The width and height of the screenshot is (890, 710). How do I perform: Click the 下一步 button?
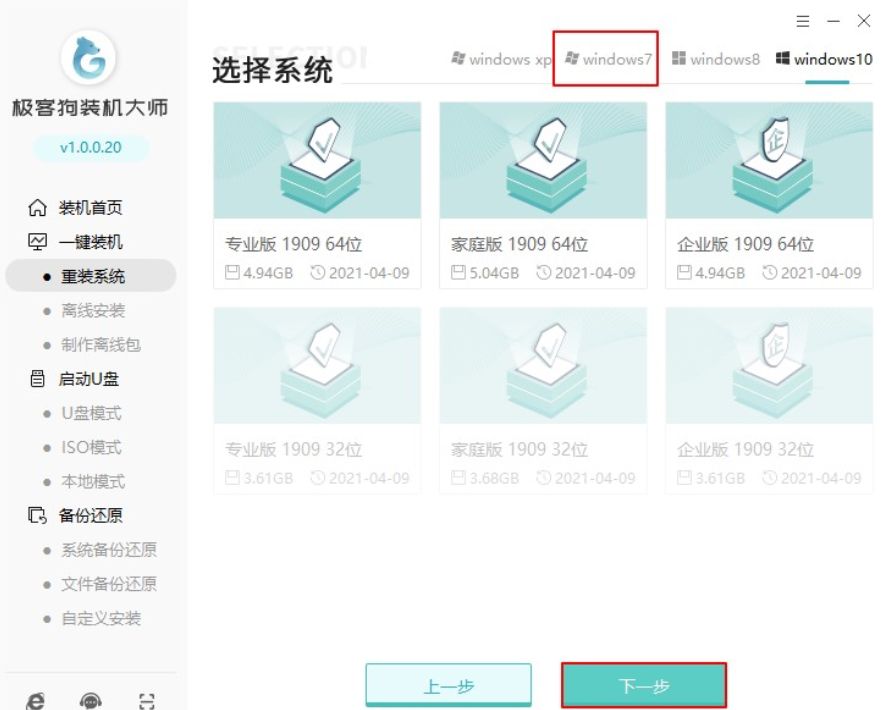[643, 686]
